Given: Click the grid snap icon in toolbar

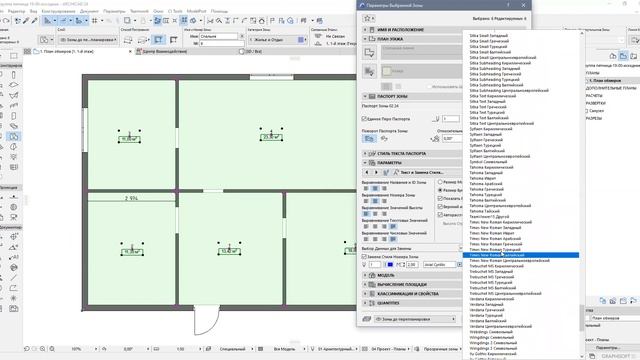Looking at the screenshot, I should pos(94,20).
